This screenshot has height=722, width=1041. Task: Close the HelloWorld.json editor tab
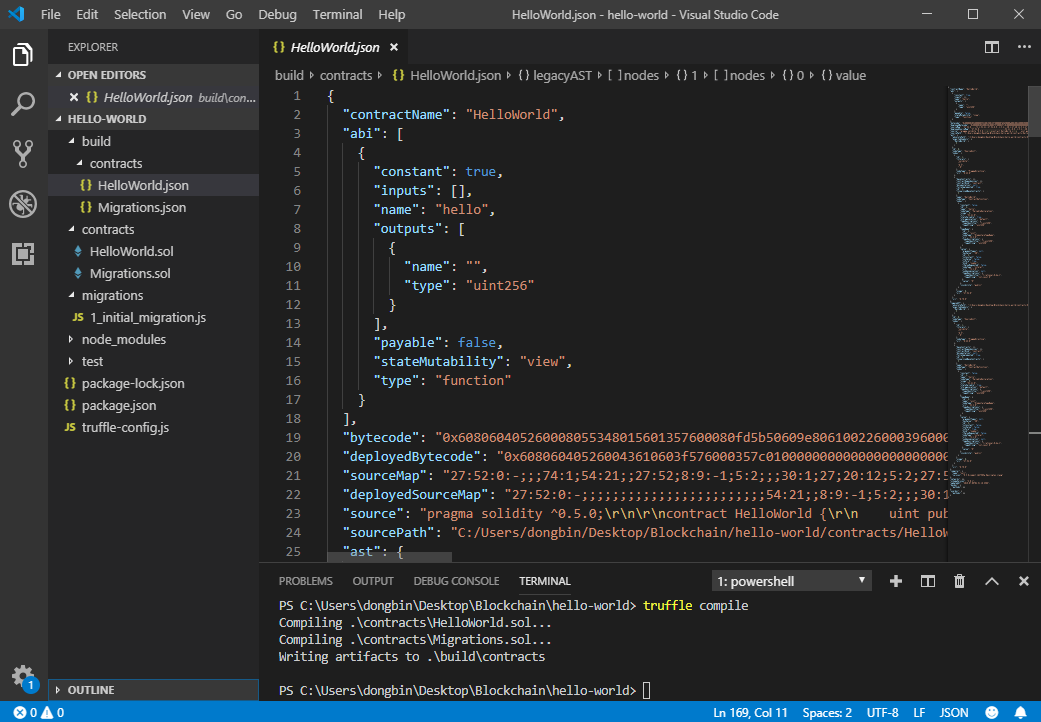point(394,47)
